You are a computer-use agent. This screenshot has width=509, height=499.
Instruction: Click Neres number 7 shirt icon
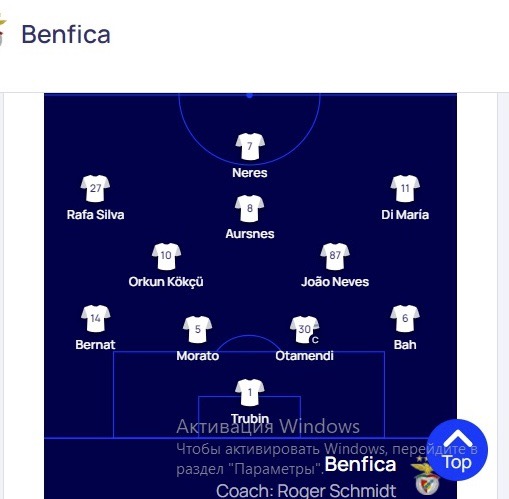250,146
